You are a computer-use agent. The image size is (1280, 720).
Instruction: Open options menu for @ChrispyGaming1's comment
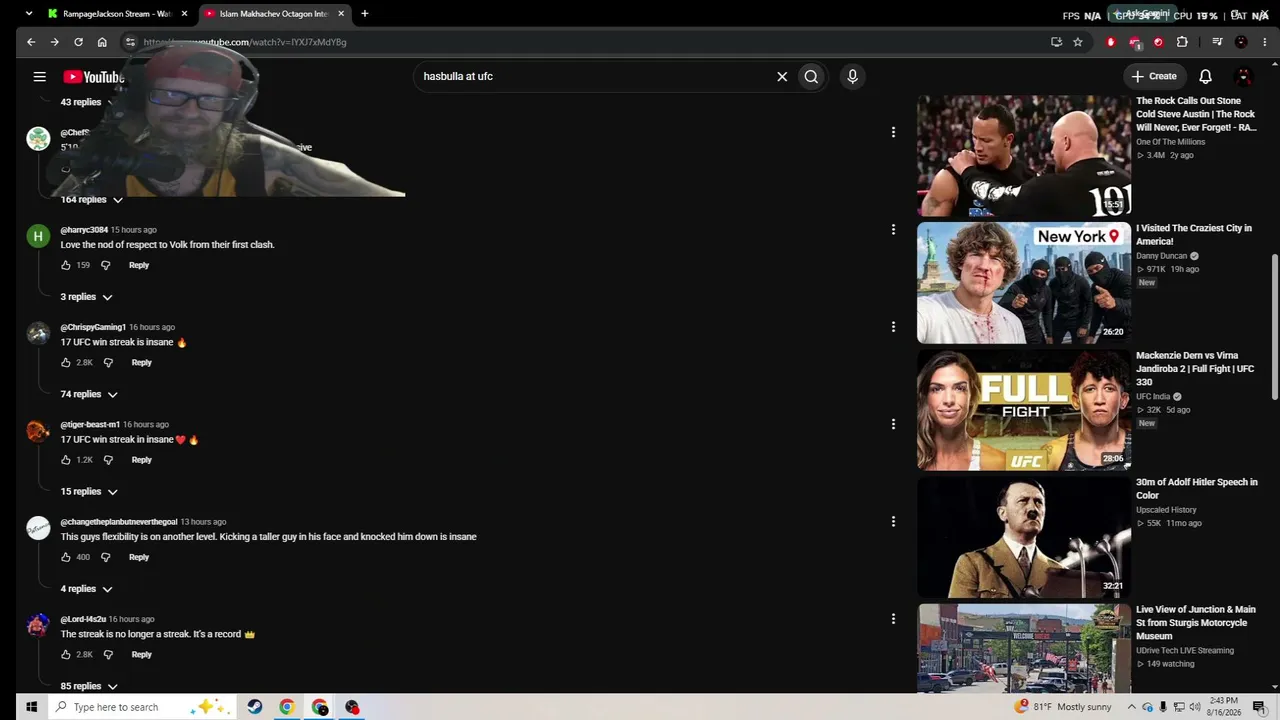pos(893,326)
